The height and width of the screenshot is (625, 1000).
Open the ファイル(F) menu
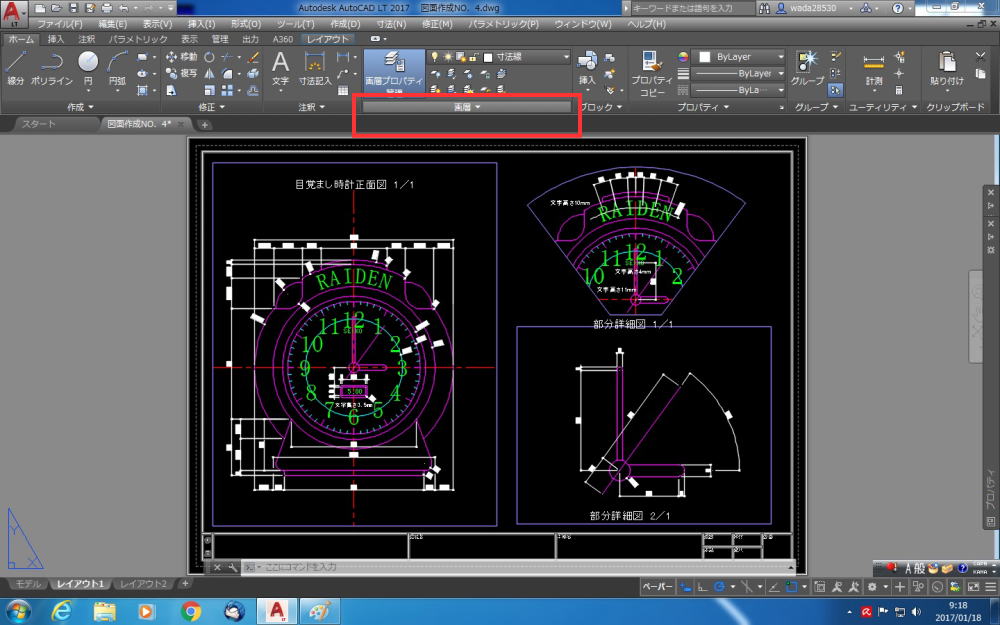[x=60, y=24]
